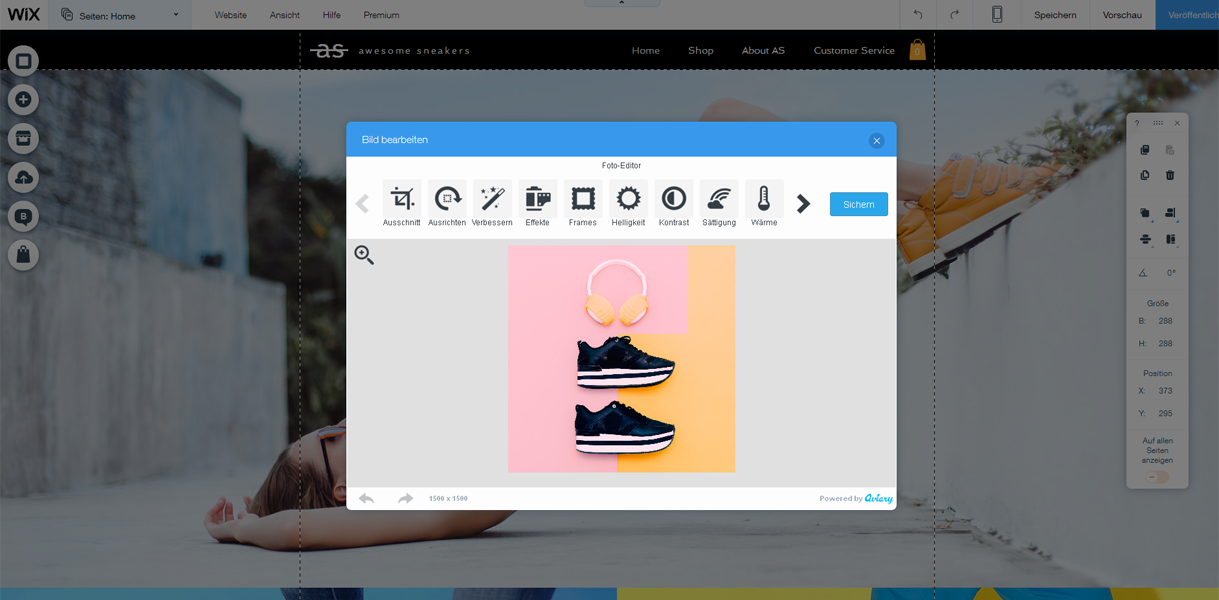The width and height of the screenshot is (1219, 600).
Task: Click the Sichern button
Action: click(858, 204)
